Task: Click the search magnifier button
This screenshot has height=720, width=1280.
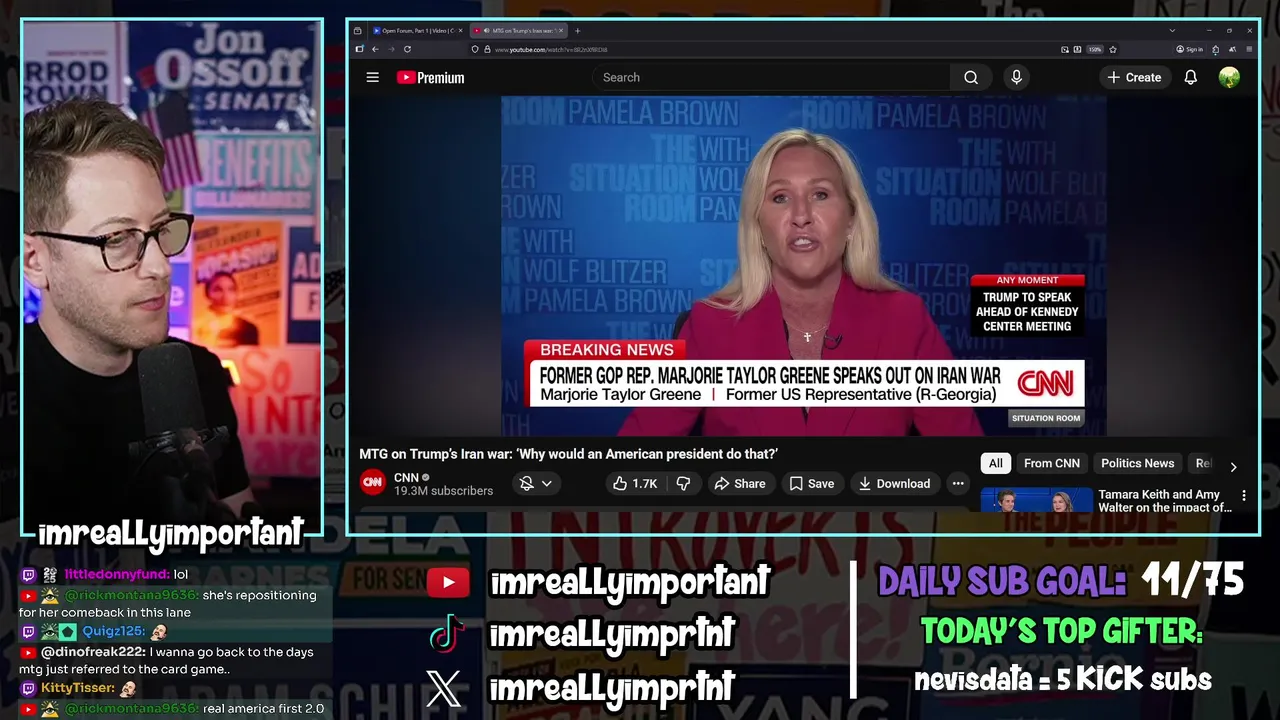Action: coord(971,77)
